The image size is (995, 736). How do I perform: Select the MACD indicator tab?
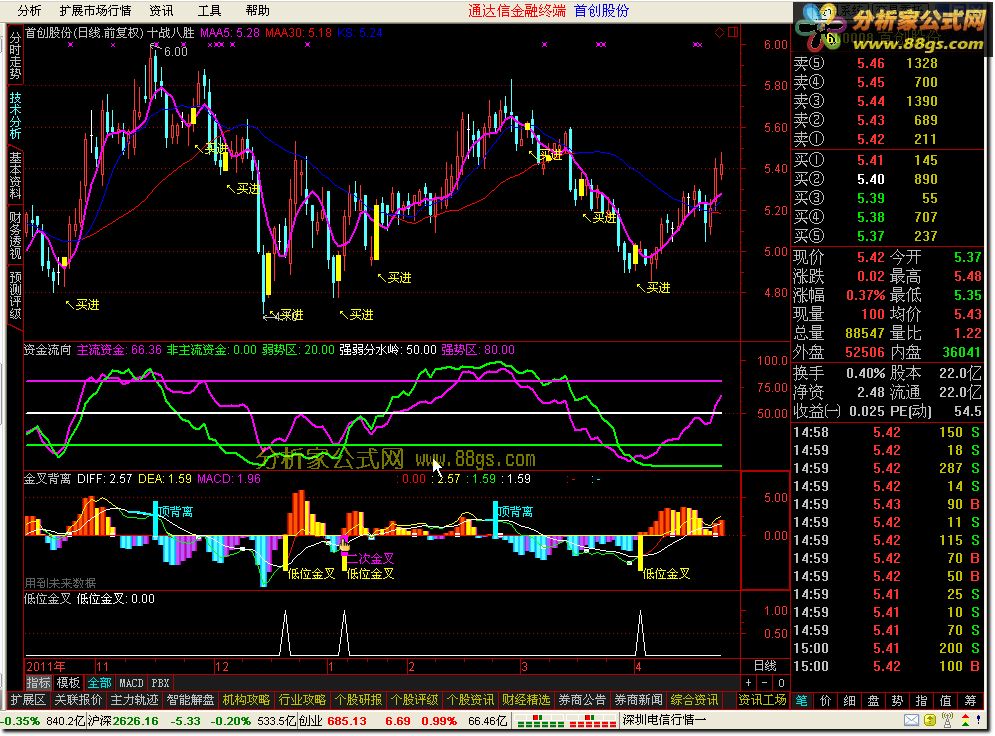pyautogui.click(x=131, y=683)
